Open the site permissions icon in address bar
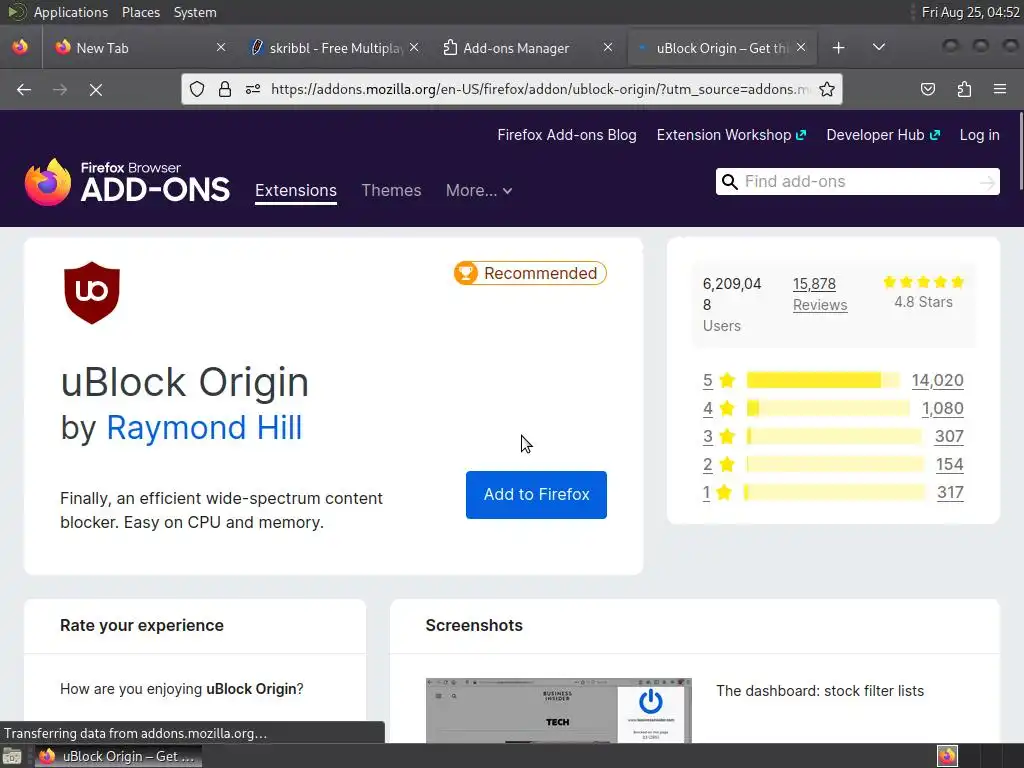This screenshot has width=1024, height=768. 253,89
